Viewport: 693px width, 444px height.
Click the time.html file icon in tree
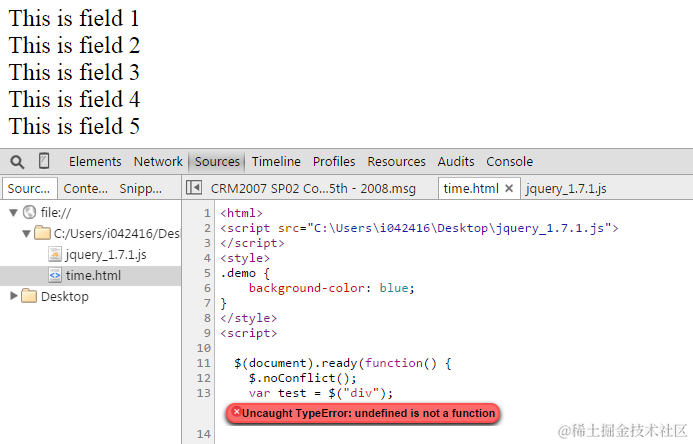coord(54,275)
